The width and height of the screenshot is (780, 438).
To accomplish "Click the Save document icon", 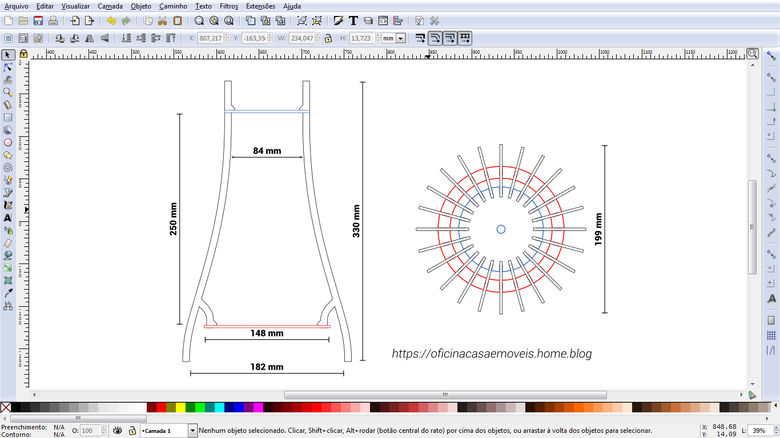I will [37, 20].
